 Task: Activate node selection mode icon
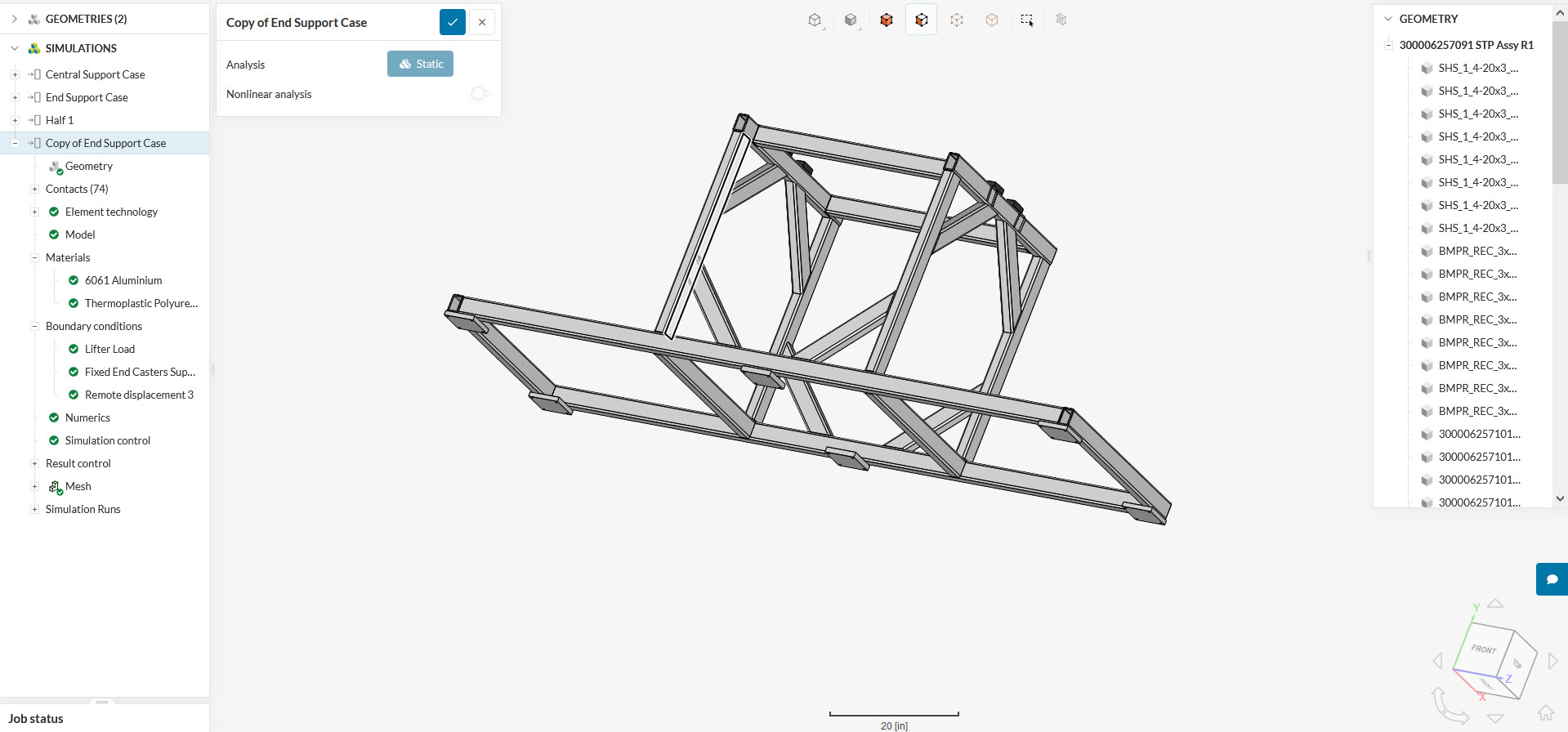957,20
